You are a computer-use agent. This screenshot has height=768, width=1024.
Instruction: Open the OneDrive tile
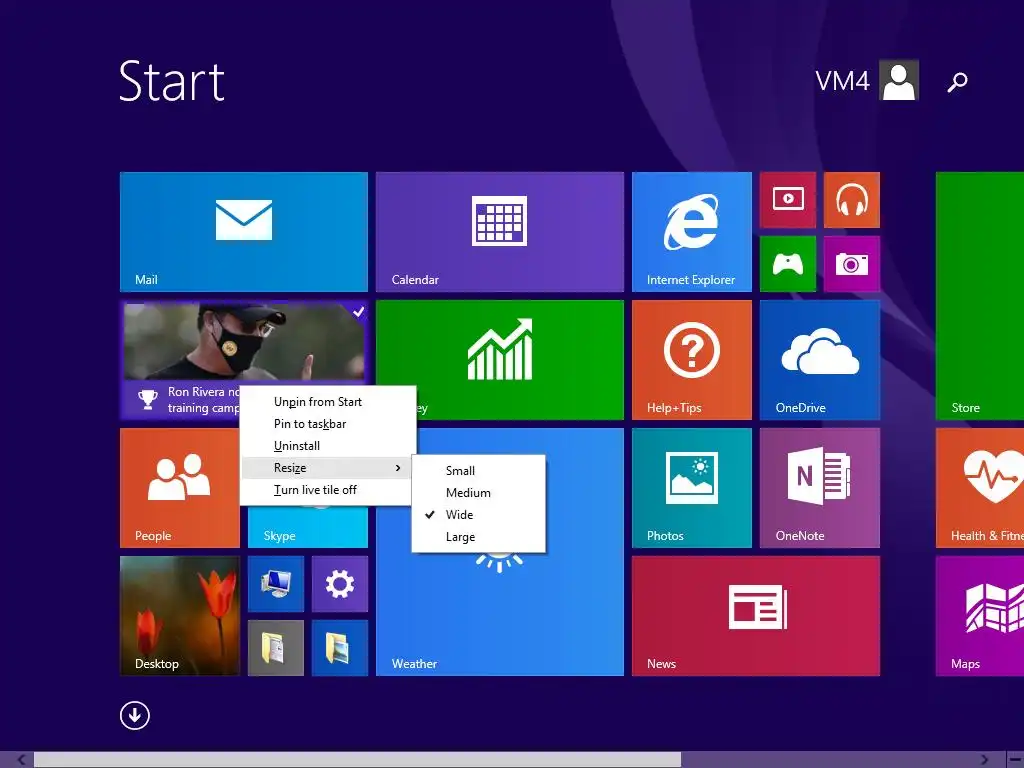point(820,360)
